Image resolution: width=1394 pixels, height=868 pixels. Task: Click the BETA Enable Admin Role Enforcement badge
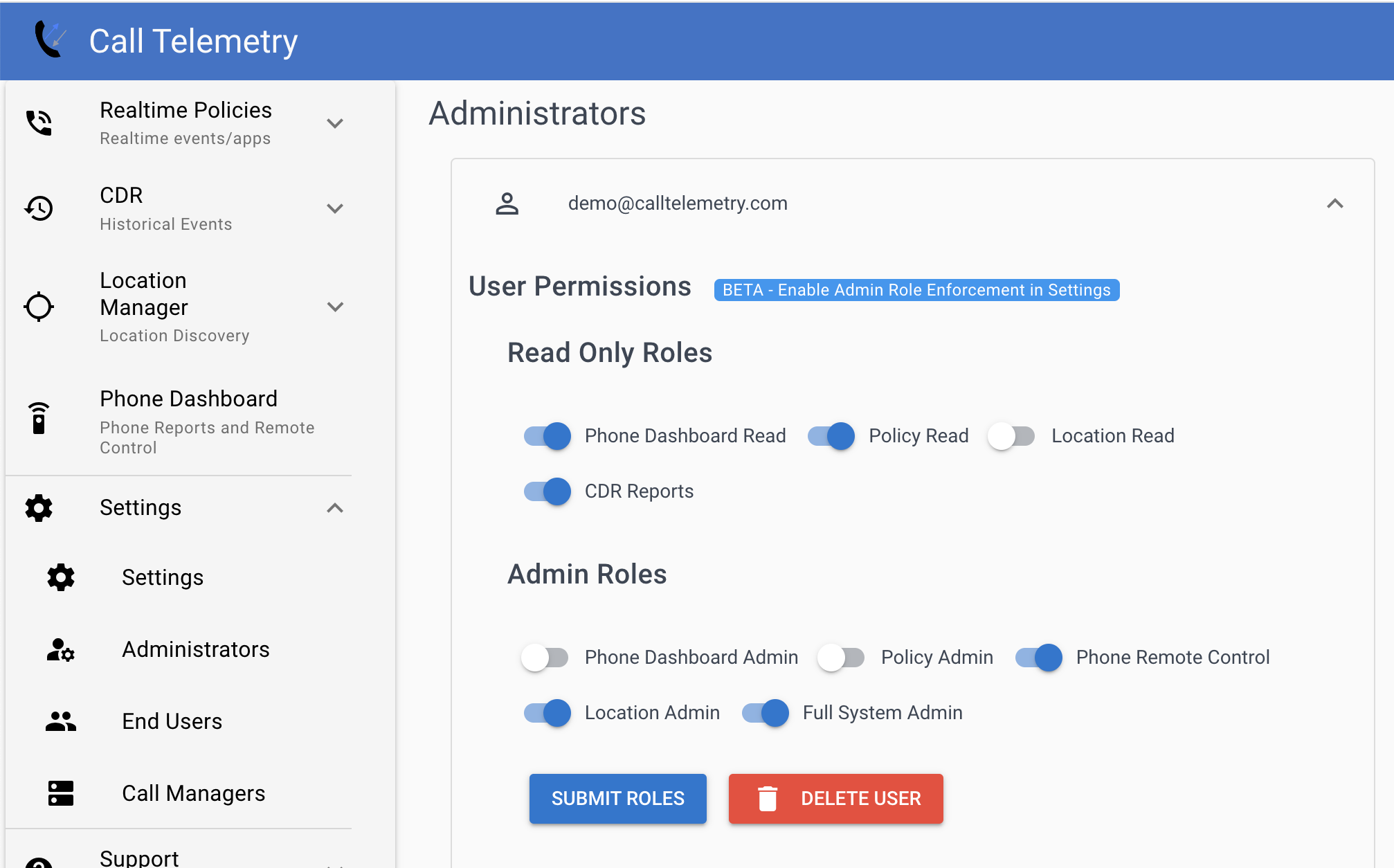[x=916, y=290]
